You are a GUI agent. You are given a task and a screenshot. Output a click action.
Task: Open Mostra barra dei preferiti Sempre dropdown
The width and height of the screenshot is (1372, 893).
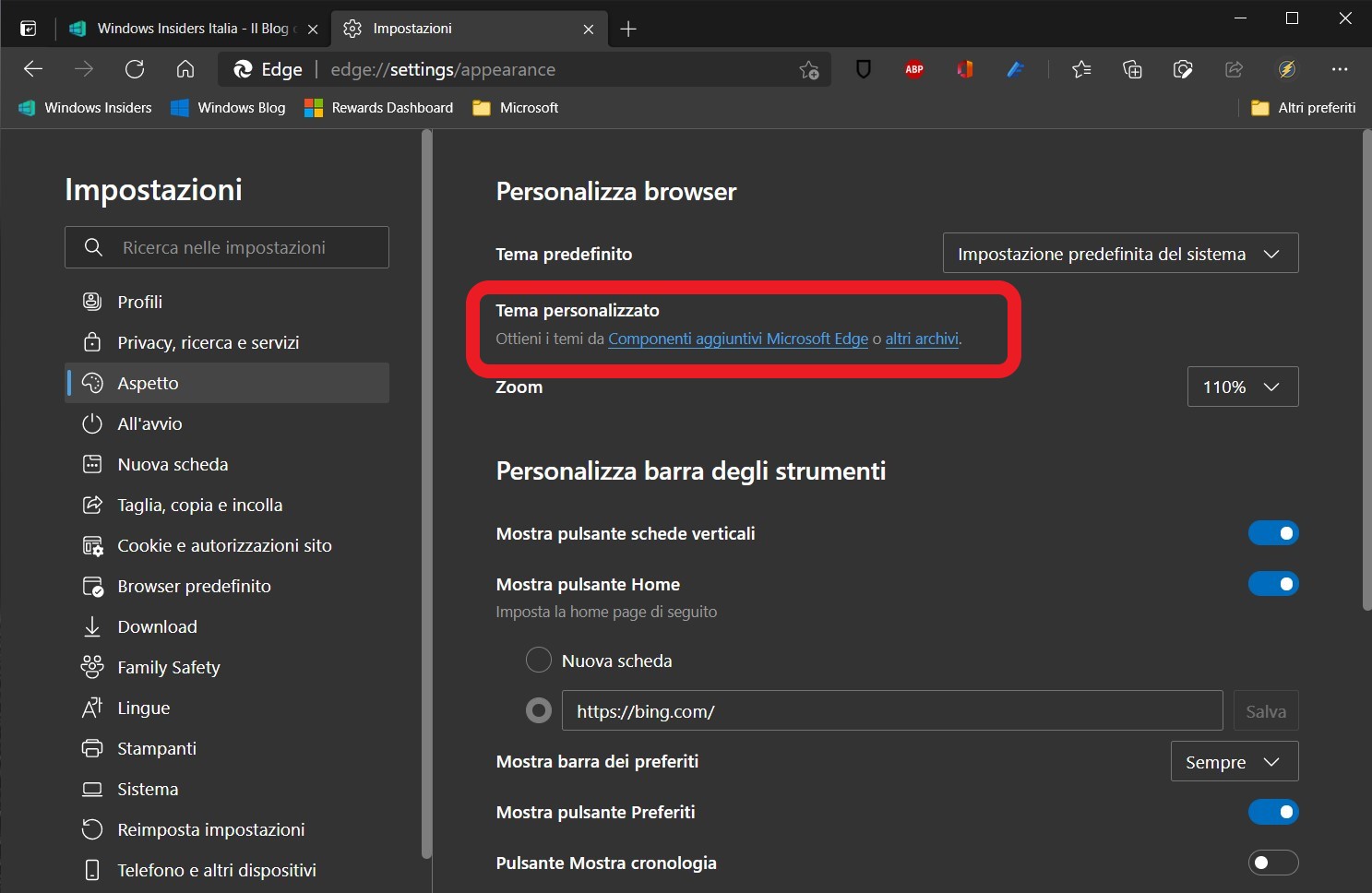(x=1235, y=761)
